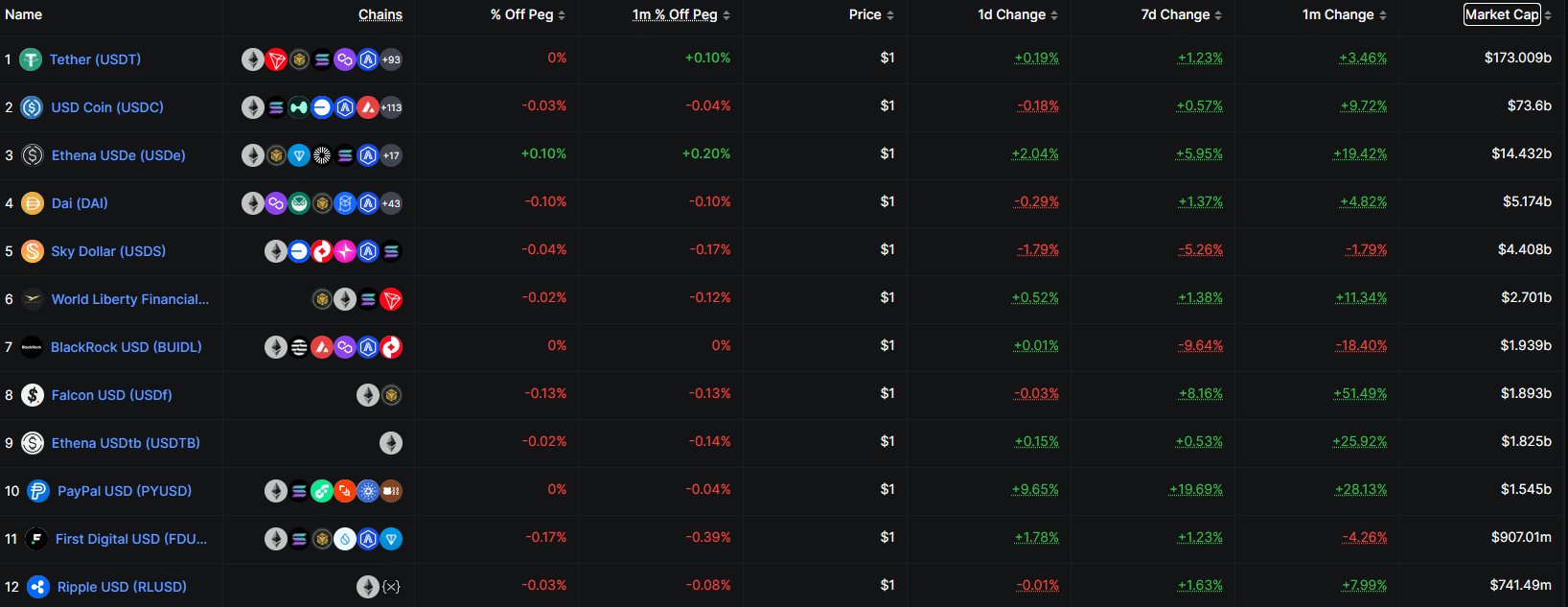Expand the +113 chains badge for USD Coin
Screen dimensions: 1568x607
(391, 107)
